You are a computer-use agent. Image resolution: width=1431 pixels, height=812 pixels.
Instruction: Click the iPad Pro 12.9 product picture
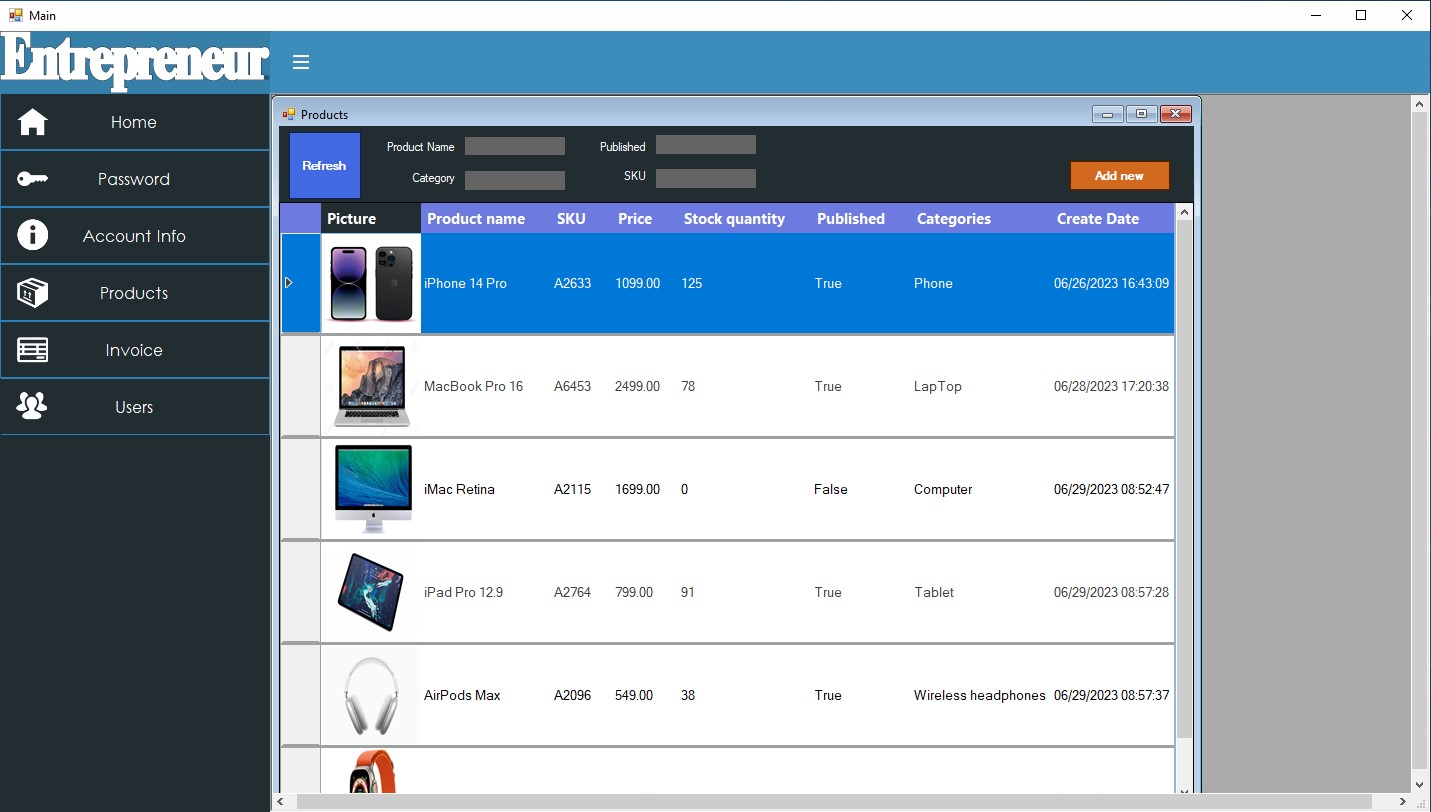tap(371, 592)
